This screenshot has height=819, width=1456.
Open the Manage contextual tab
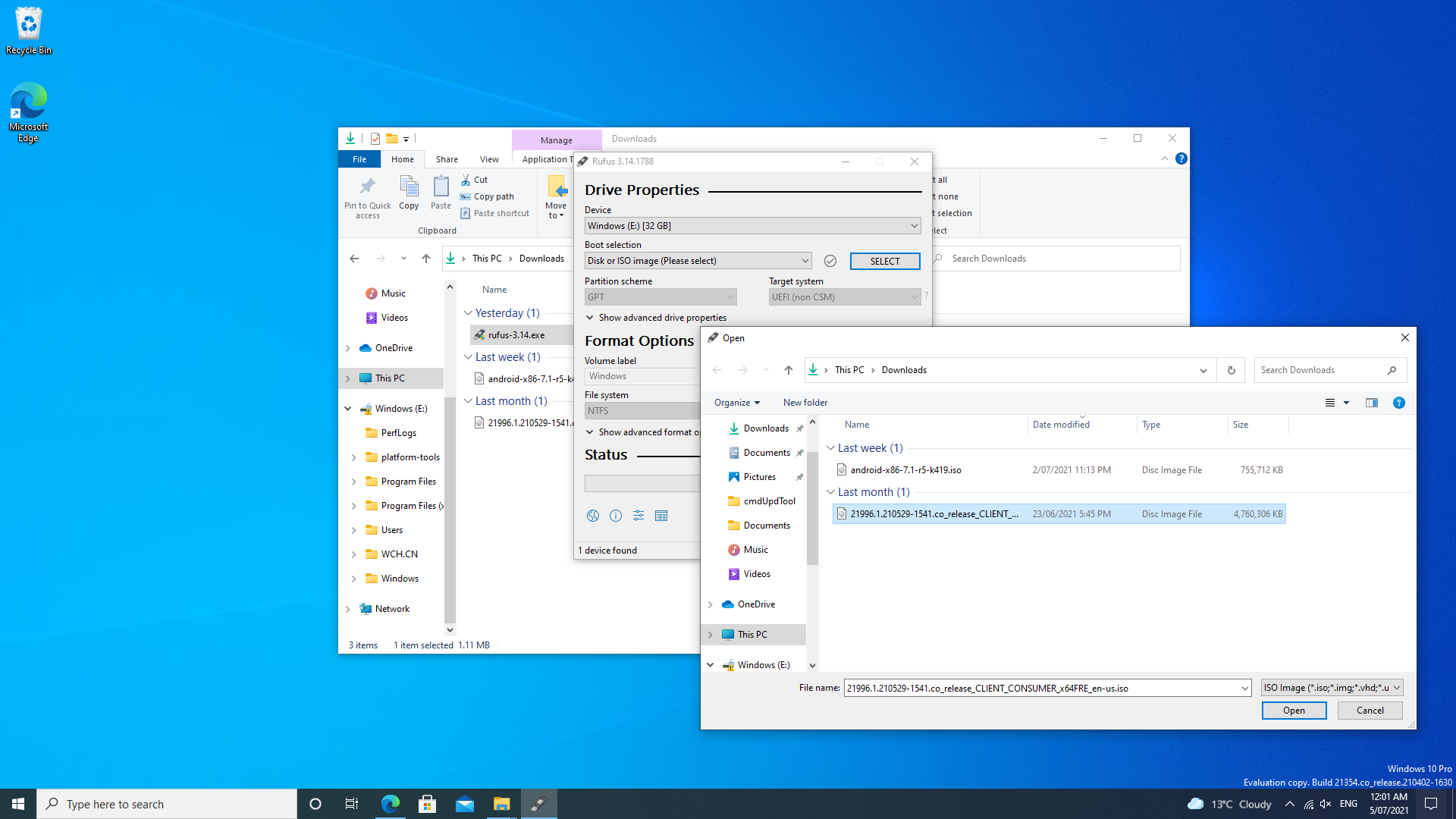tap(557, 140)
